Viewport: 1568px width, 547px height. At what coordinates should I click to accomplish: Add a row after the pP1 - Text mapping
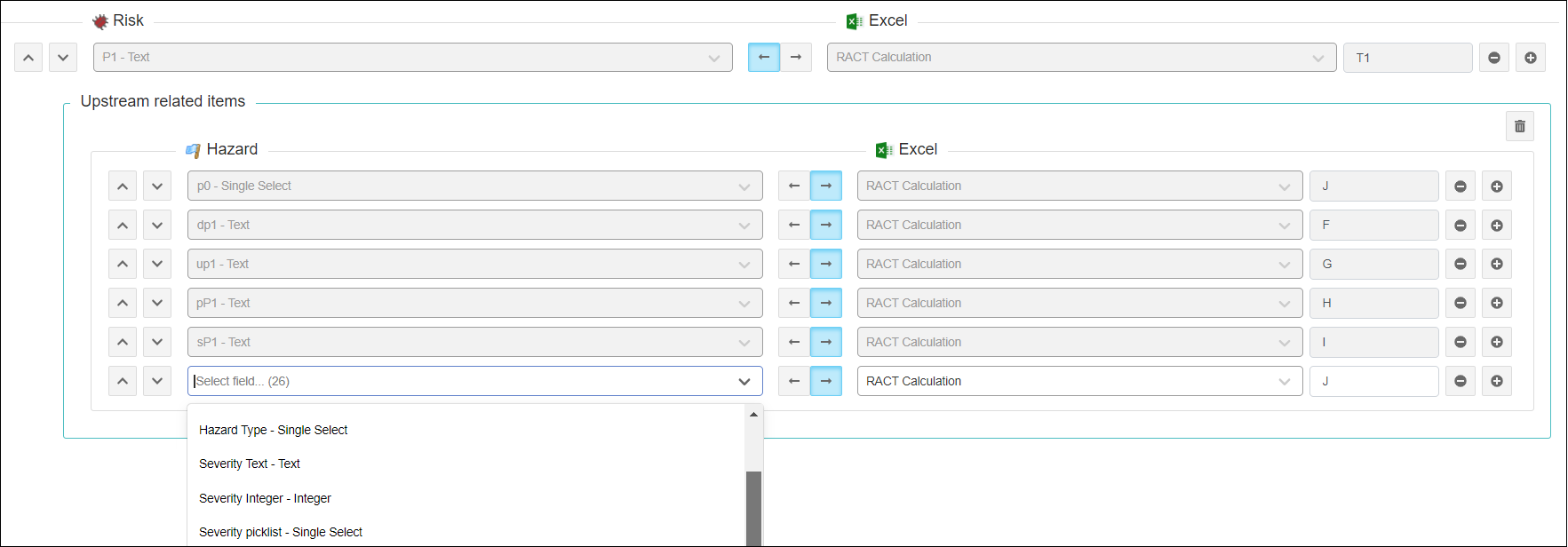click(1496, 304)
